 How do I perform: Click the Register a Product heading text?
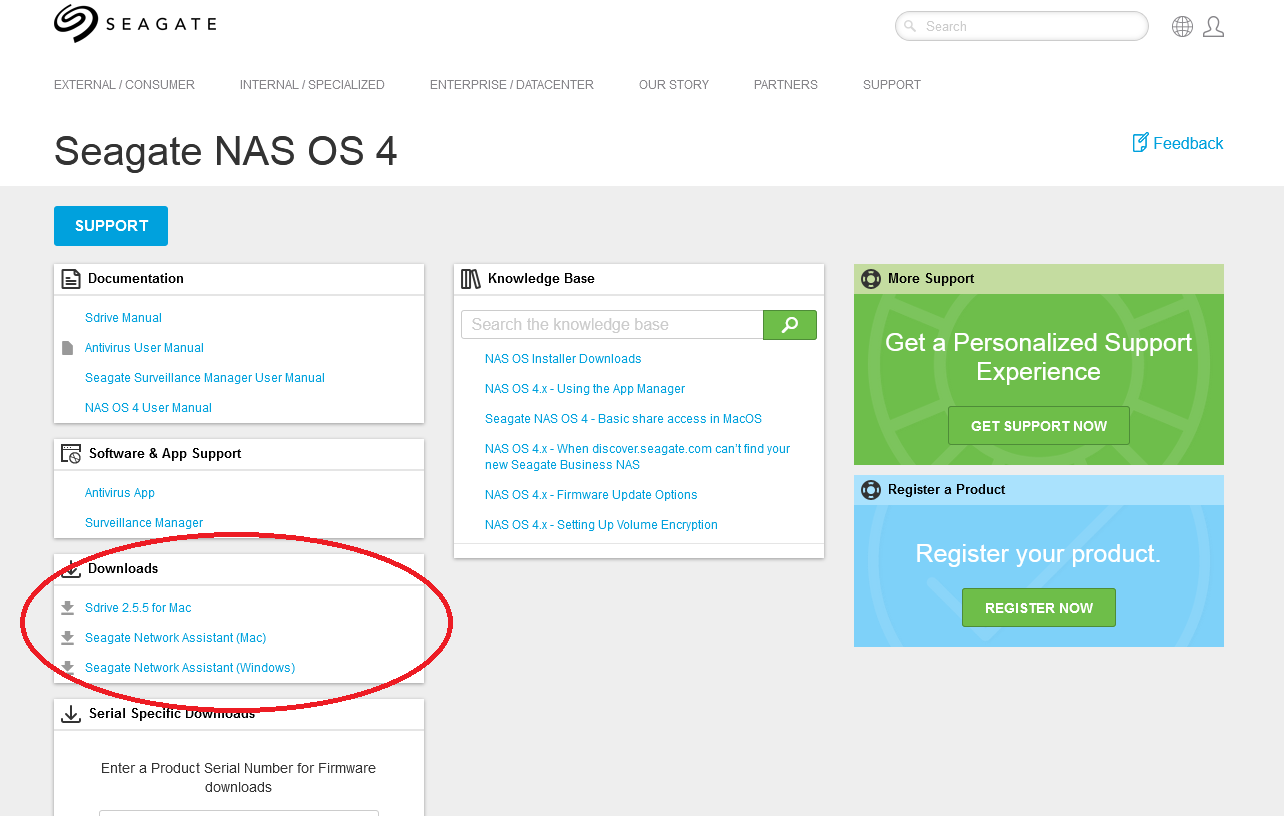pos(947,490)
